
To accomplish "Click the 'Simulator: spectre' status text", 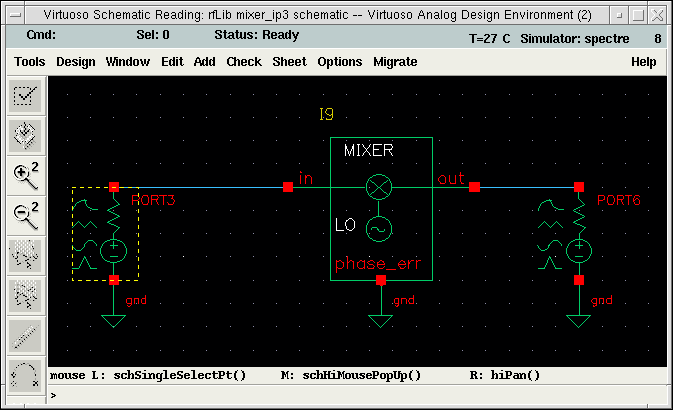I will 575,39.
